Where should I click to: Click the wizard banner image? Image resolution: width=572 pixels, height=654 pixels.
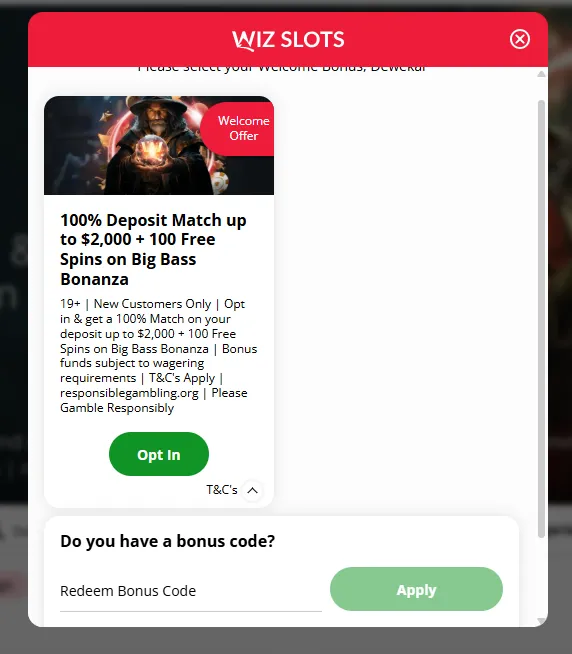click(159, 145)
